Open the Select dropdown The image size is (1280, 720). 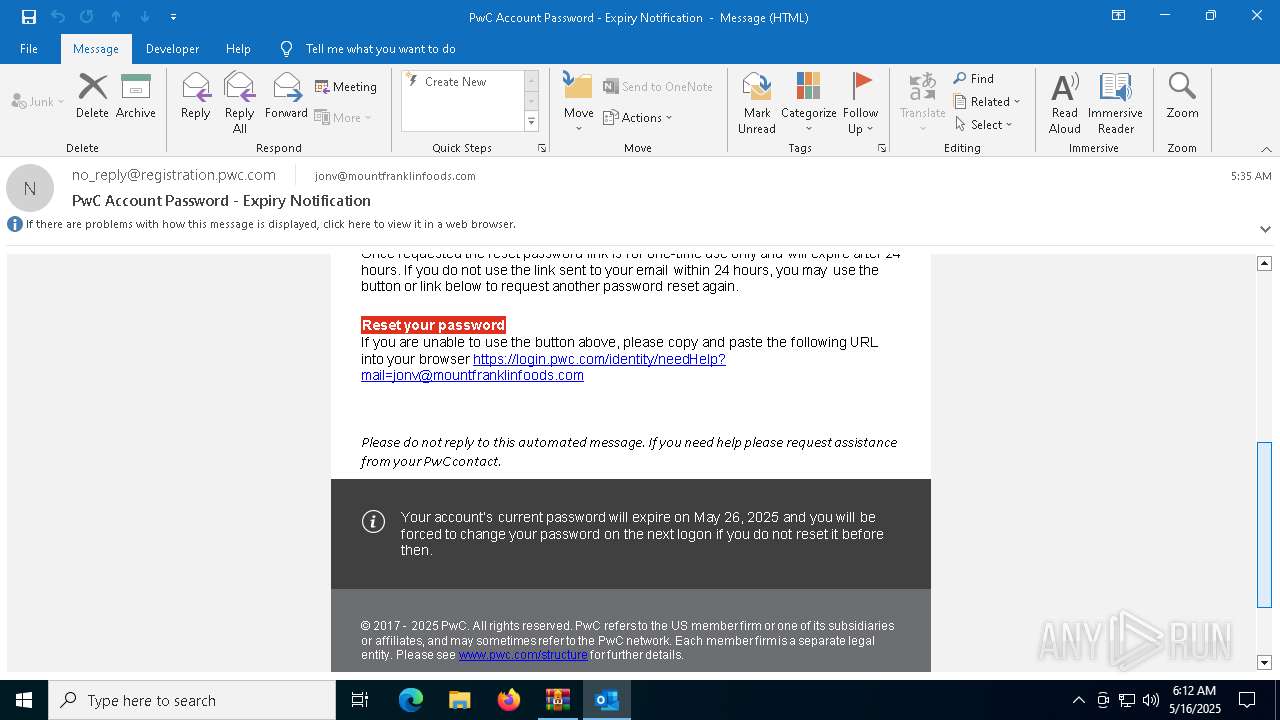click(984, 125)
